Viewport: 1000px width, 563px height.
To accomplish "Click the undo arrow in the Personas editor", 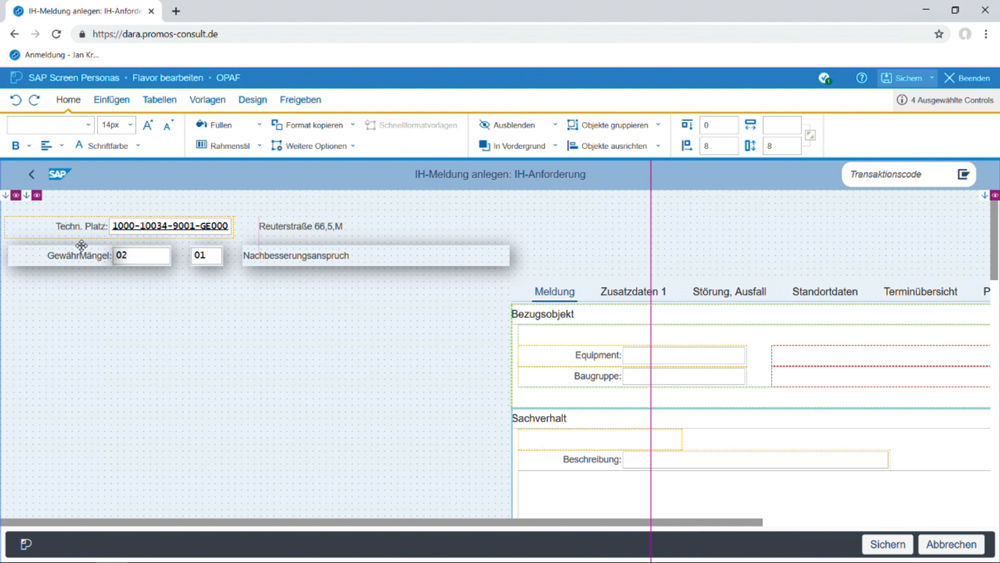I will coord(15,100).
